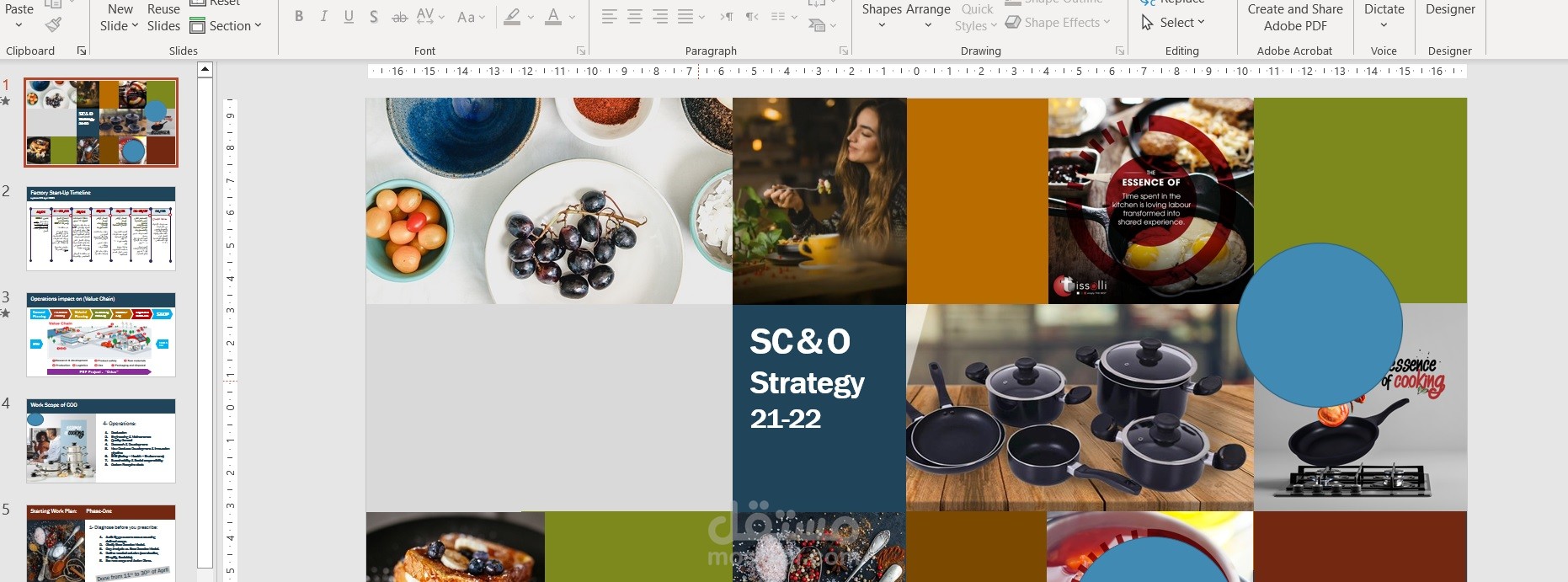The image size is (1568, 582).
Task: Expand highlight color dropdown arrow
Action: [x=531, y=17]
